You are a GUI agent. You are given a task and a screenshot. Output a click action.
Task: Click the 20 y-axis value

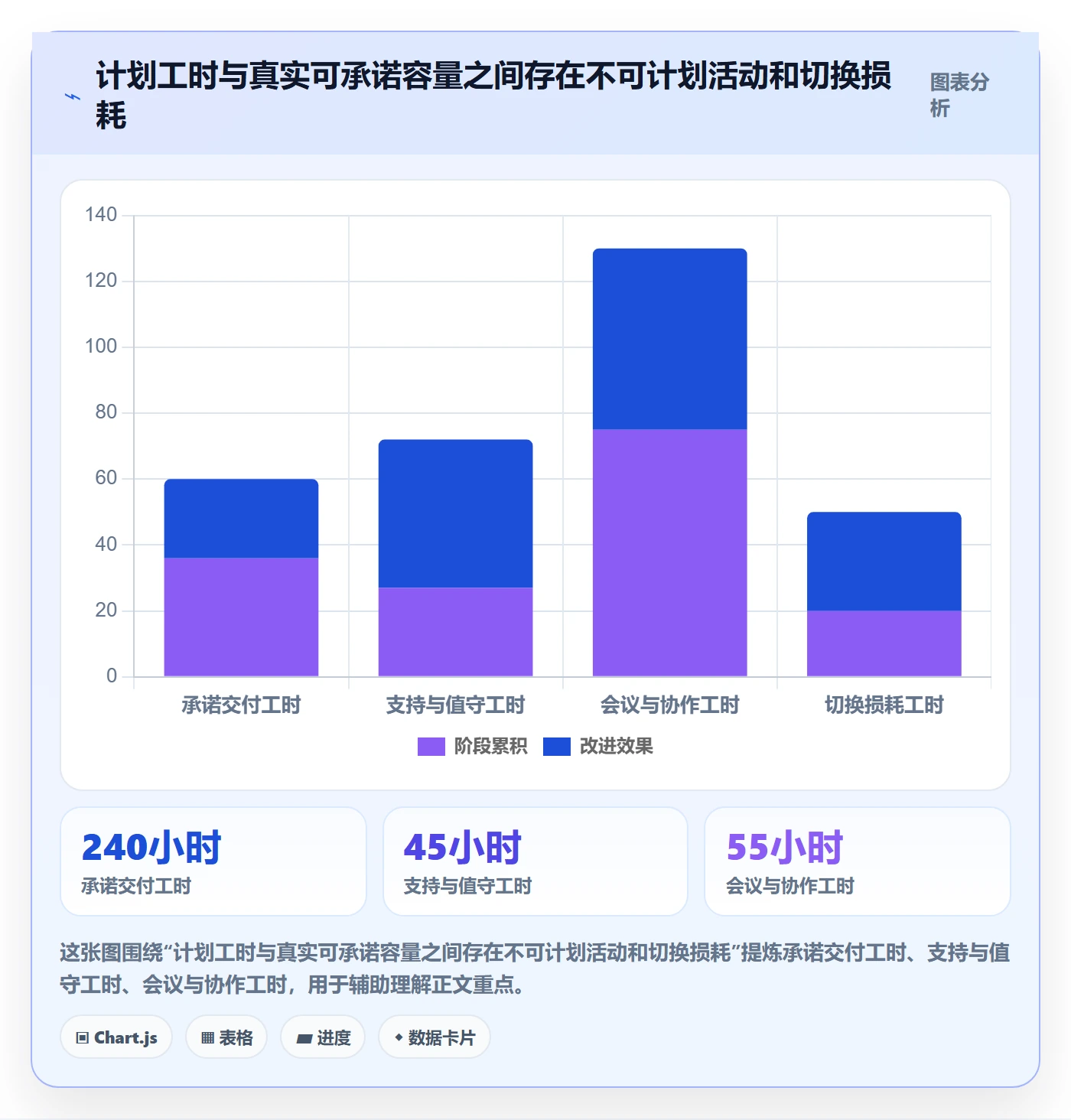106,610
